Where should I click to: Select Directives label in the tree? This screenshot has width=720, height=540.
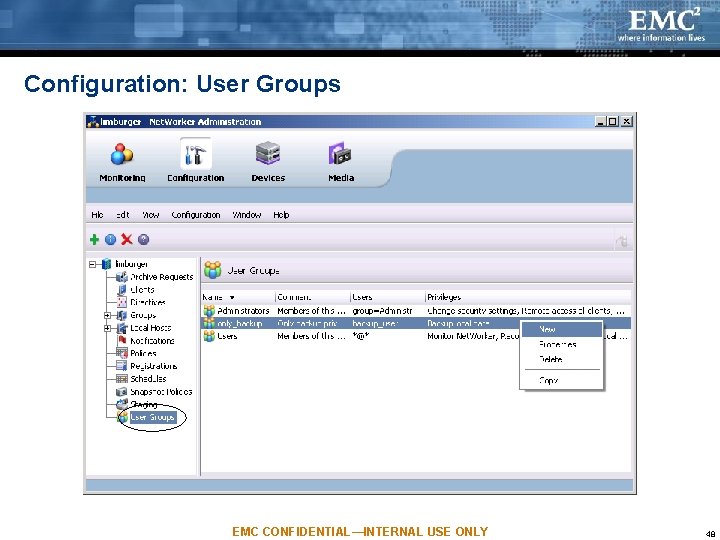point(148,302)
